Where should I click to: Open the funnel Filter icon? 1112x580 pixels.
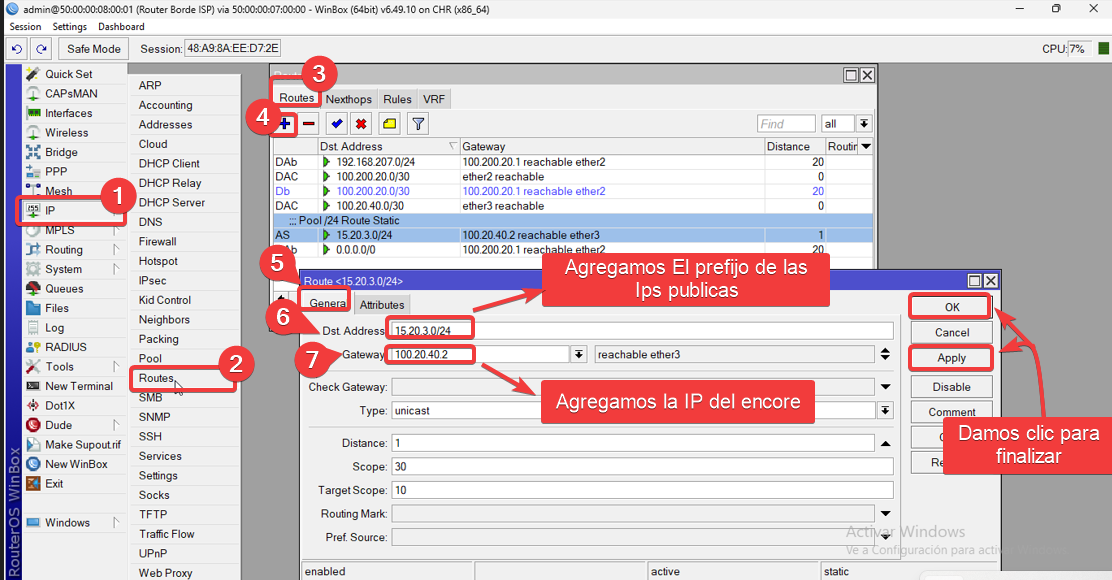coord(418,124)
